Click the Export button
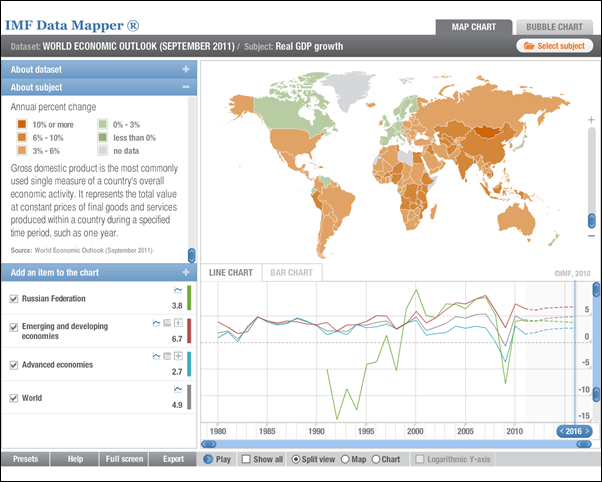 tap(173, 460)
